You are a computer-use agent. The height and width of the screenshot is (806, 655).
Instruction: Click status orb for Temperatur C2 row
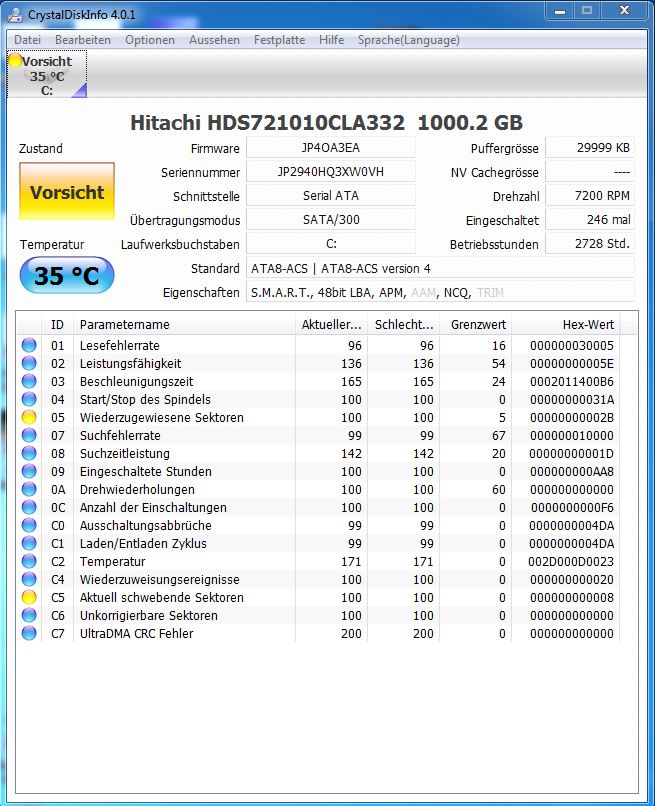(29, 561)
